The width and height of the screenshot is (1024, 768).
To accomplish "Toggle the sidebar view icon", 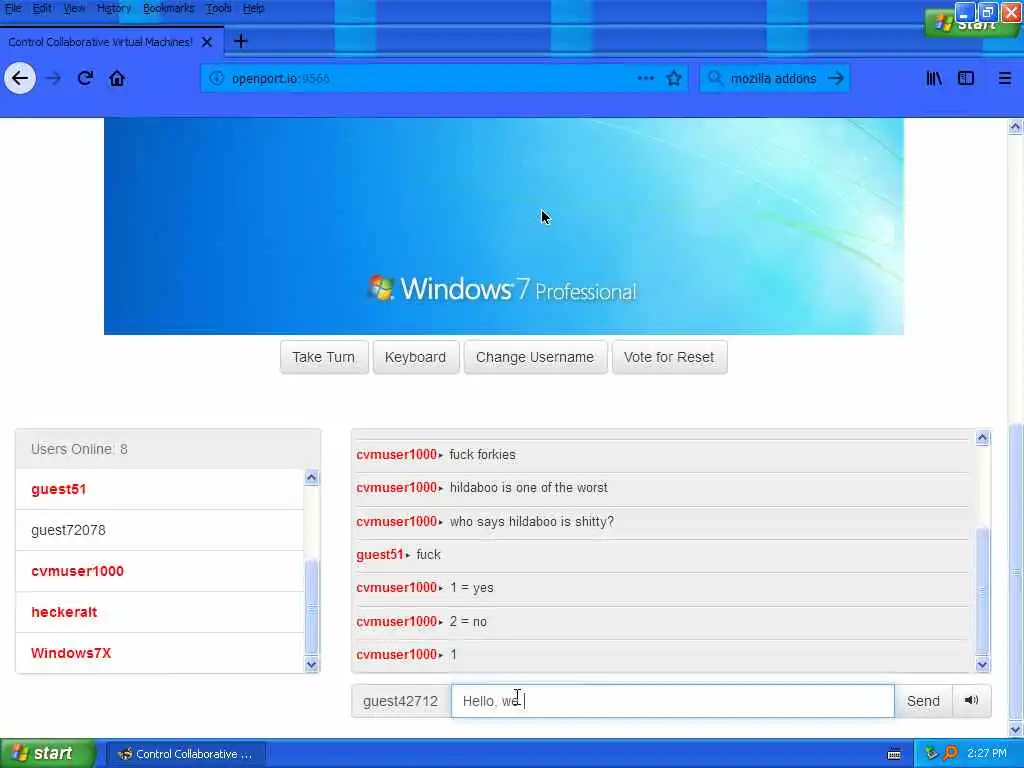I will pos(966,78).
